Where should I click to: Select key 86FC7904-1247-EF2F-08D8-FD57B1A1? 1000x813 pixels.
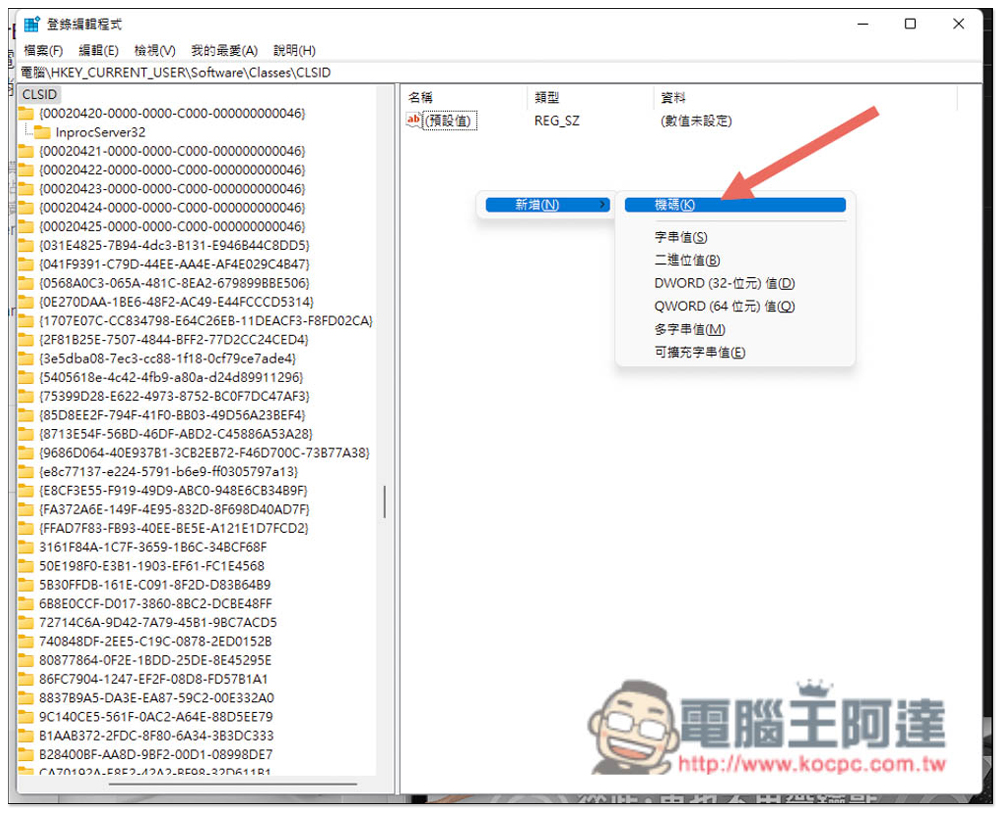coord(154,679)
